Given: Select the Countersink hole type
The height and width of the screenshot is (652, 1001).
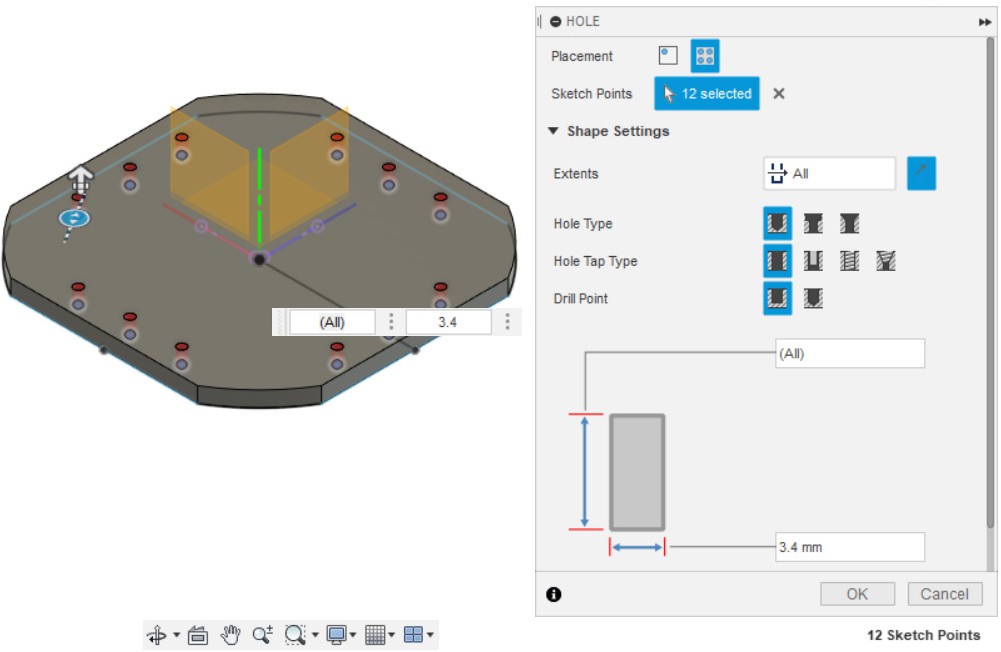Looking at the screenshot, I should pyautogui.click(x=849, y=224).
